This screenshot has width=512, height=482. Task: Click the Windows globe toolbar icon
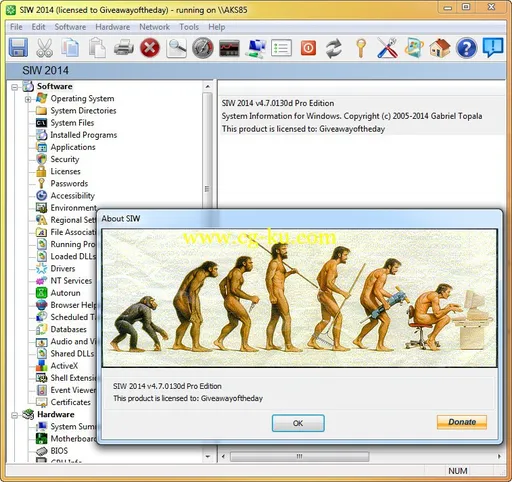pyautogui.click(x=414, y=48)
